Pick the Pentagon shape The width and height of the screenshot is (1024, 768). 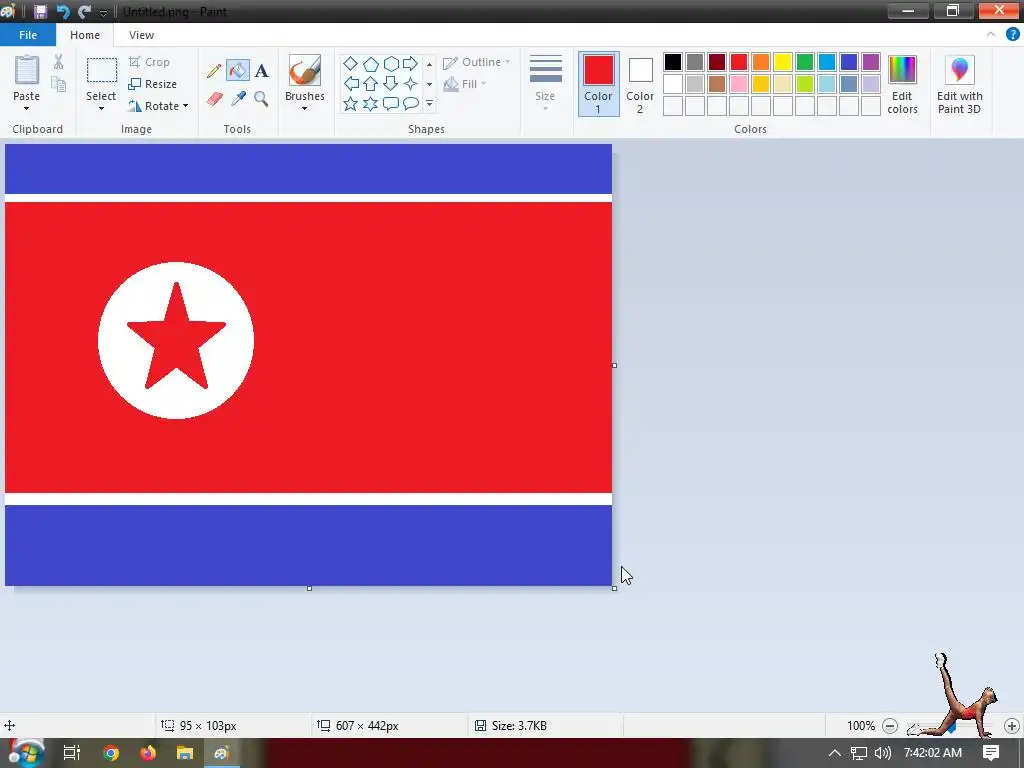(x=371, y=63)
